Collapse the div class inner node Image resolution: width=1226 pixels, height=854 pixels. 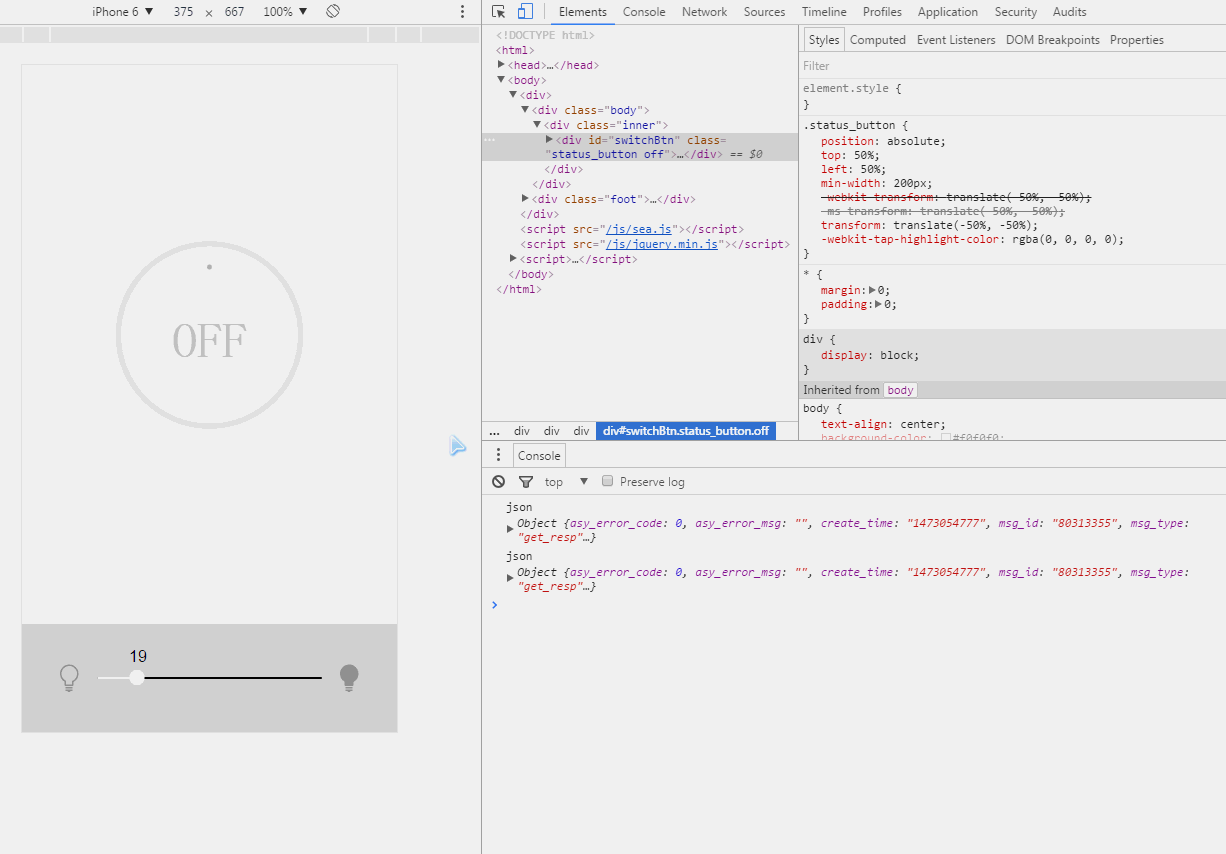[x=537, y=125]
